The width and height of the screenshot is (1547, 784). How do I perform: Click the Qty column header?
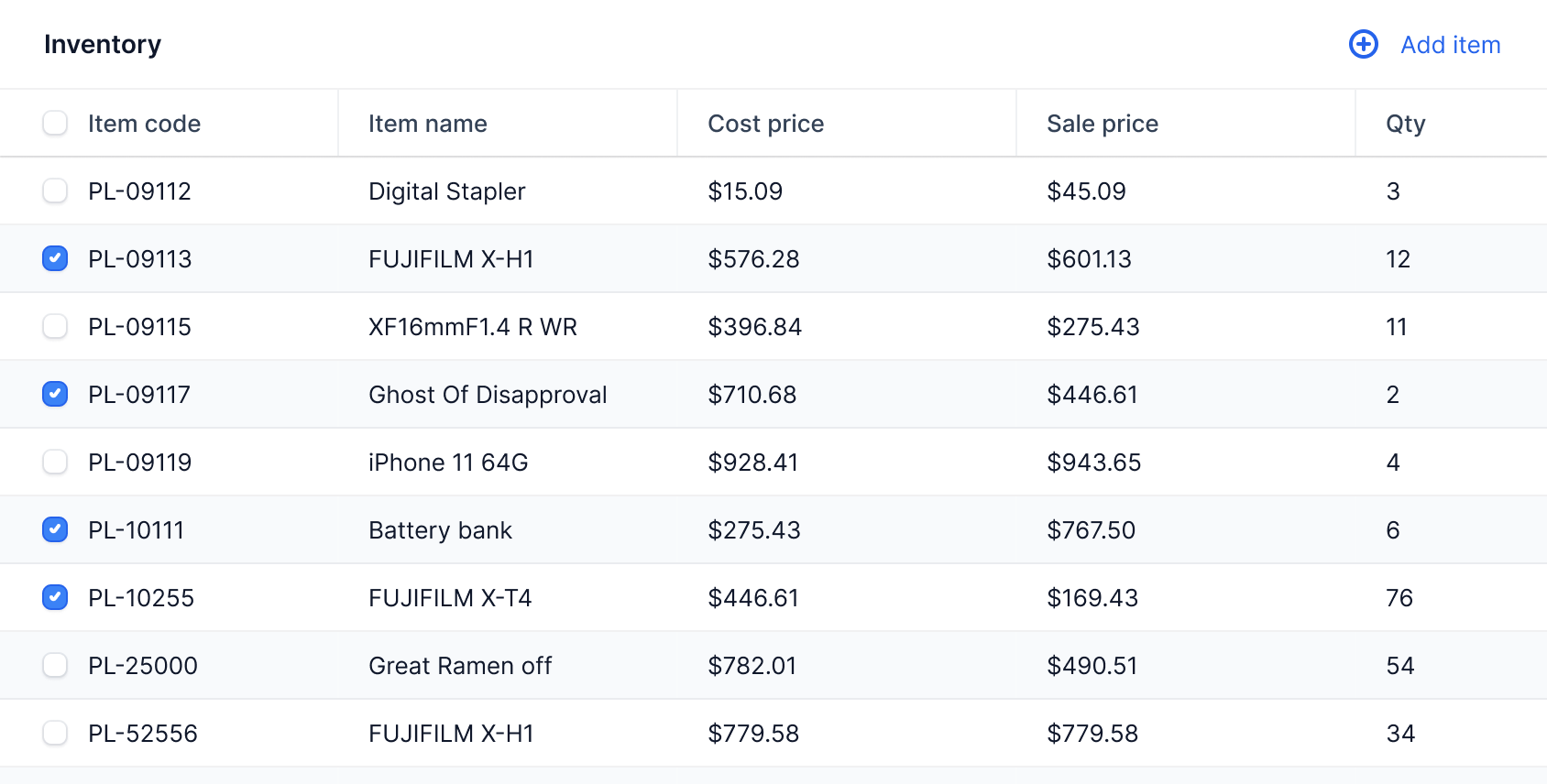(1403, 123)
